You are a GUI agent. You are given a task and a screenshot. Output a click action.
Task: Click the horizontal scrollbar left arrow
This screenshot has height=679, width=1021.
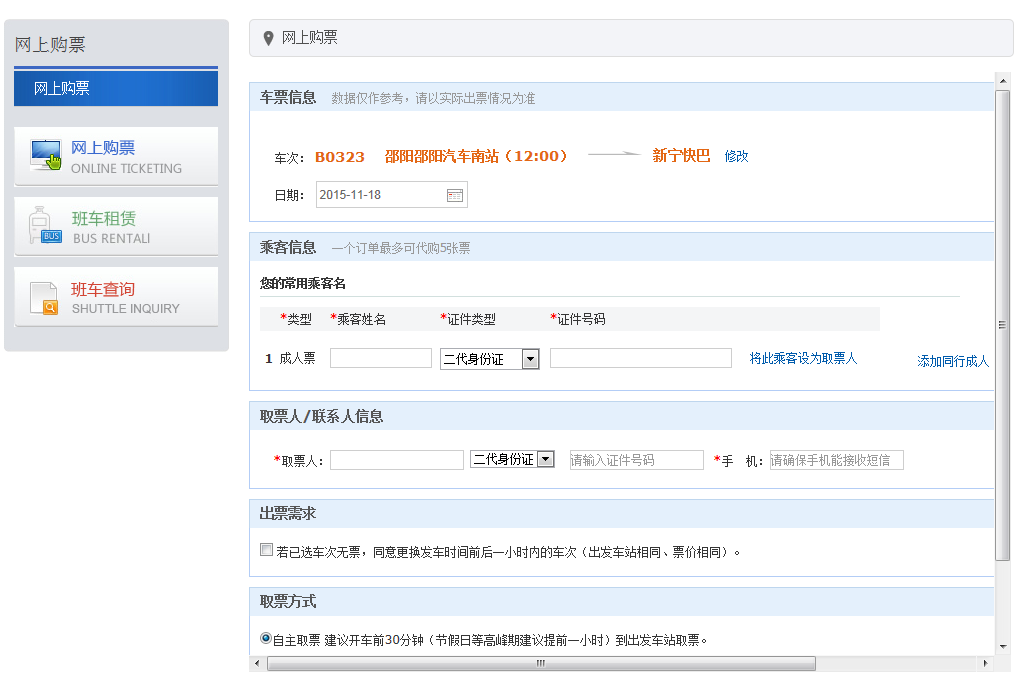pos(257,663)
